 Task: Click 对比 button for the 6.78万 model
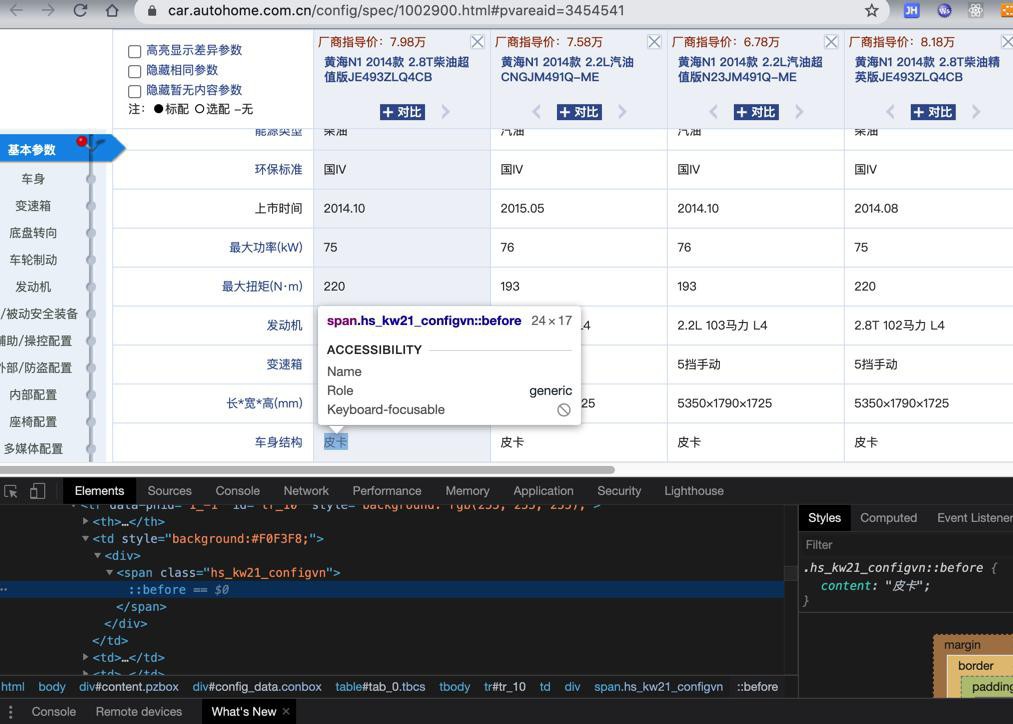click(756, 112)
